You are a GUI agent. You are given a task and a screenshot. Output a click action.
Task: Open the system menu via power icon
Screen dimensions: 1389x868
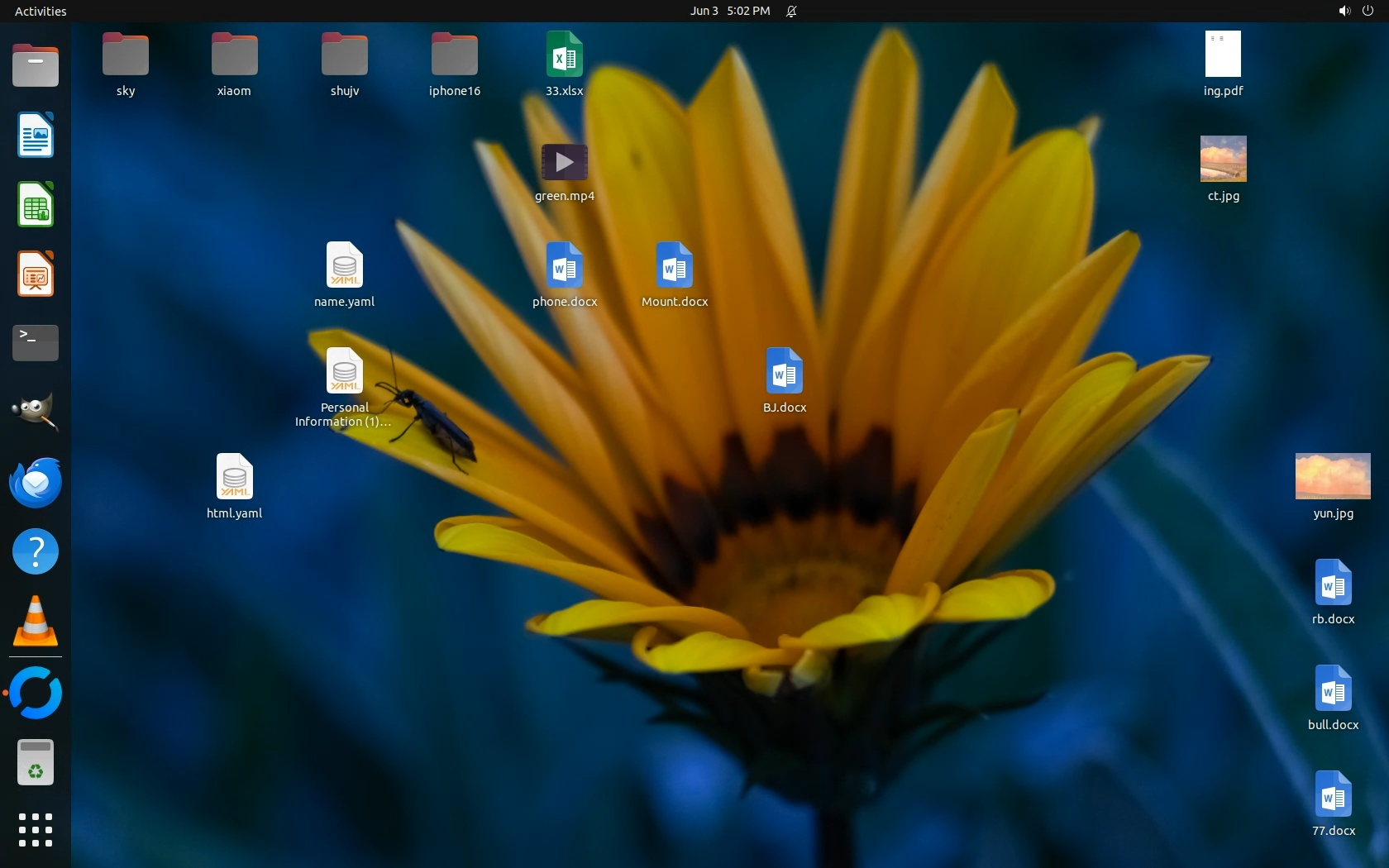point(1368,11)
